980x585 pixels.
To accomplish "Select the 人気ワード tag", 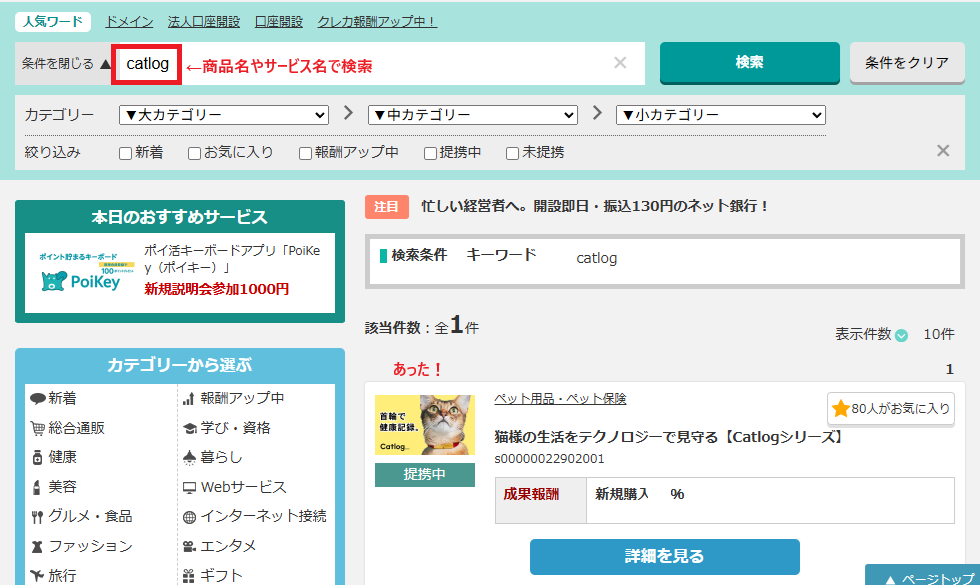I will tap(53, 21).
